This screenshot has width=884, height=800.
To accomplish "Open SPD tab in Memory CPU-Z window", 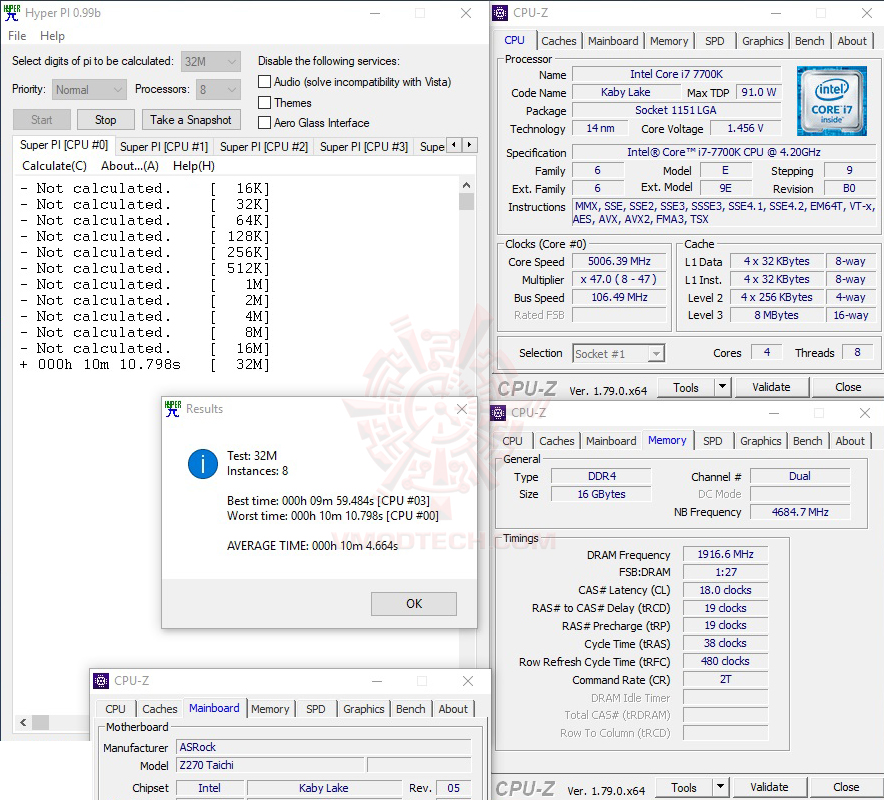I will point(713,441).
